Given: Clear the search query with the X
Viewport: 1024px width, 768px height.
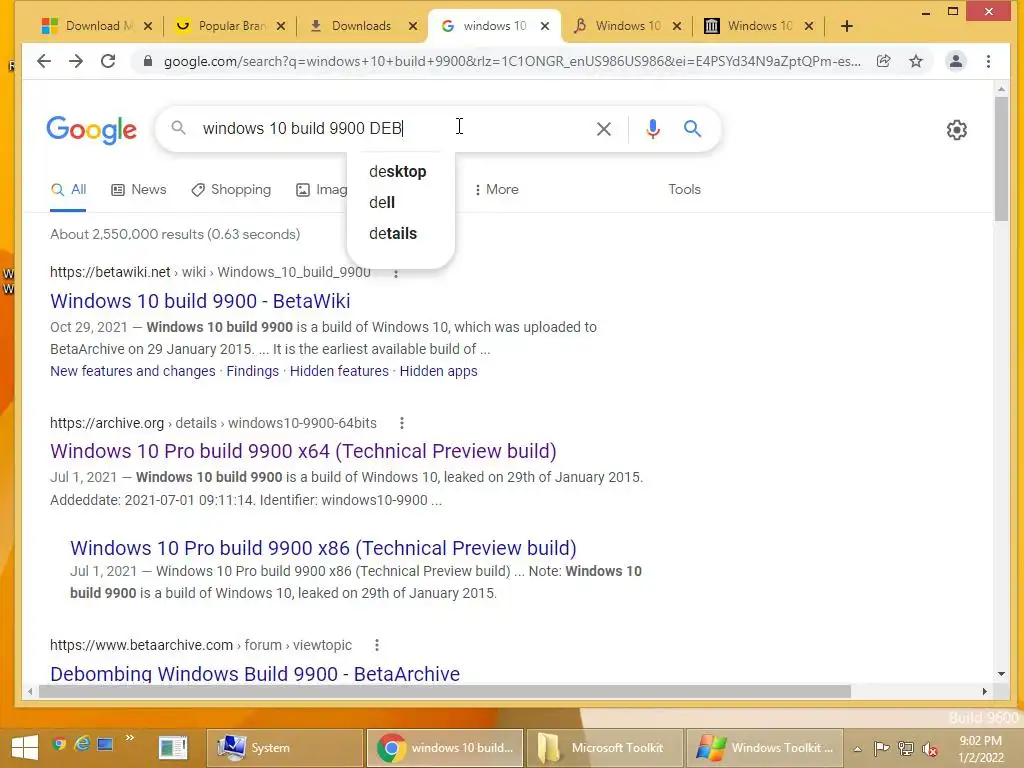Looking at the screenshot, I should click(604, 129).
